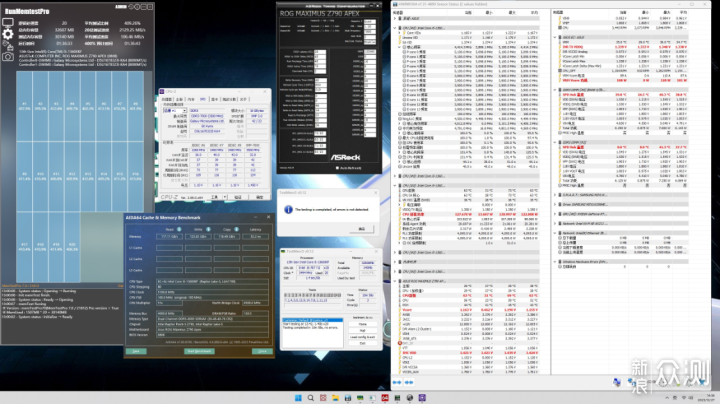Screen dimensions: 720x404
Task: Click the blue info icon in TestMem5 message dialog
Action: (x=288, y=209)
